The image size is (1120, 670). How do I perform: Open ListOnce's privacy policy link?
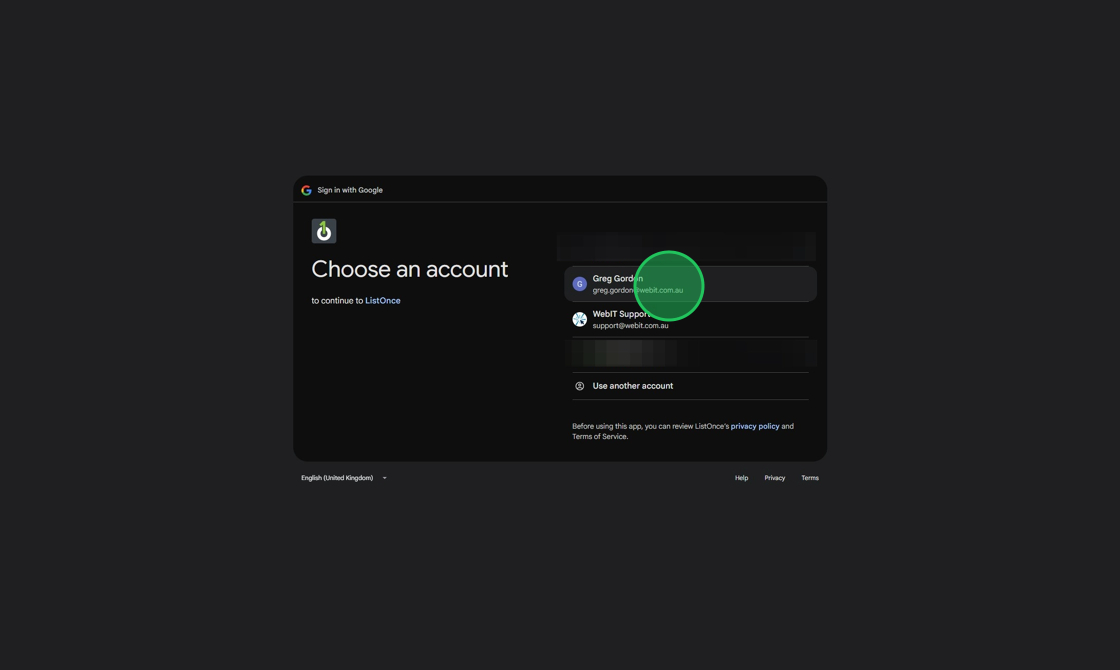tap(754, 426)
